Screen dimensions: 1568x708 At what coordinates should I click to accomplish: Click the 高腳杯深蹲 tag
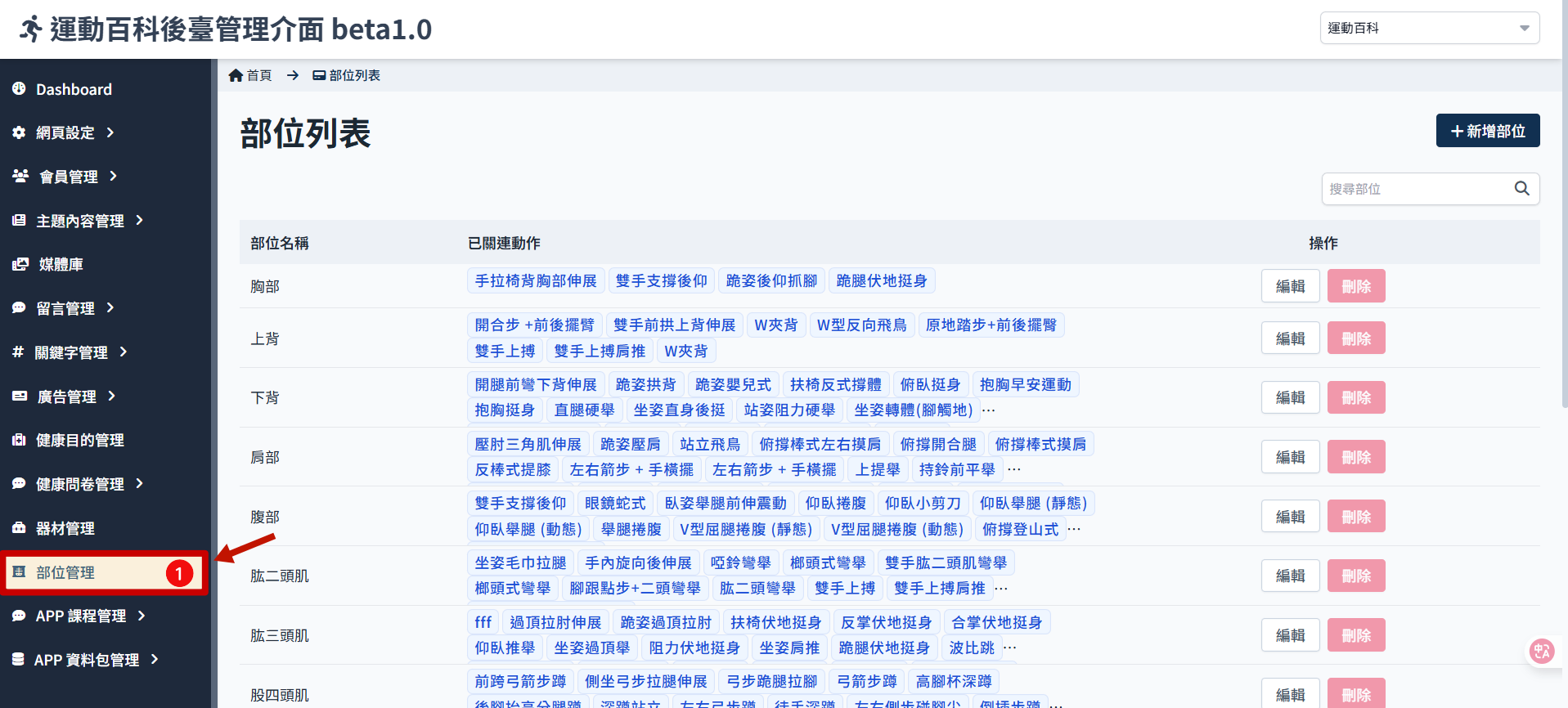(954, 681)
